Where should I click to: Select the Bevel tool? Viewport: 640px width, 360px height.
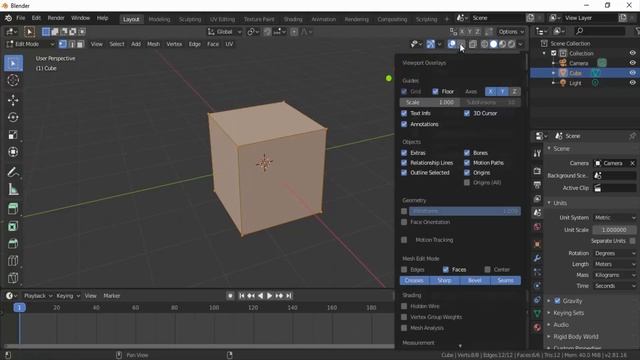point(13,243)
